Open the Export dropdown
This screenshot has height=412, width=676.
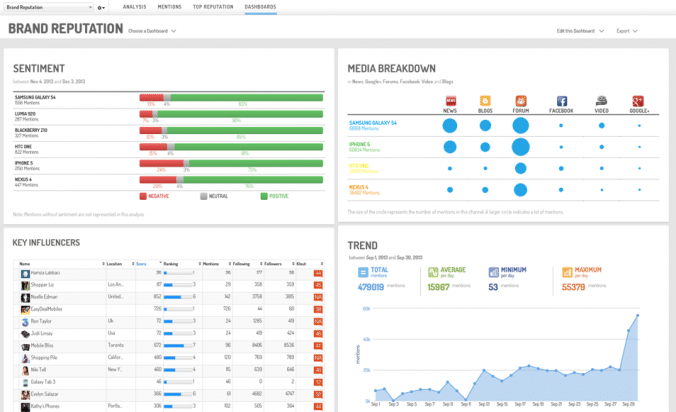coord(627,31)
